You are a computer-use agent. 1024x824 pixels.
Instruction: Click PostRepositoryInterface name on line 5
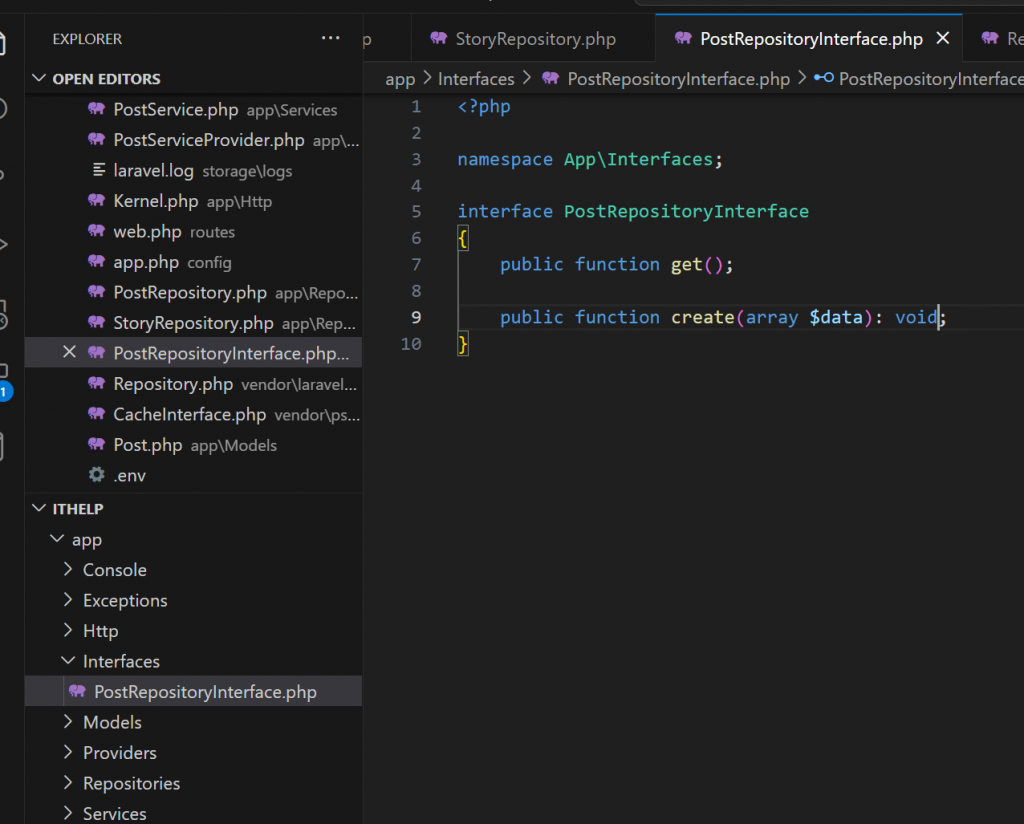[x=686, y=212]
